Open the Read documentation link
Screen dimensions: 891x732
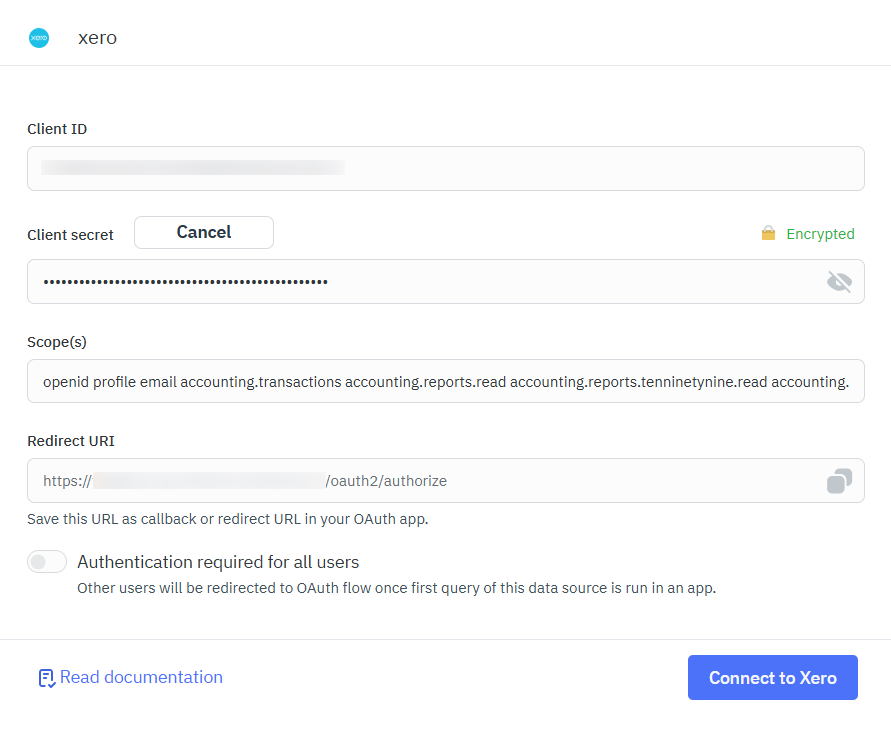coord(140,677)
